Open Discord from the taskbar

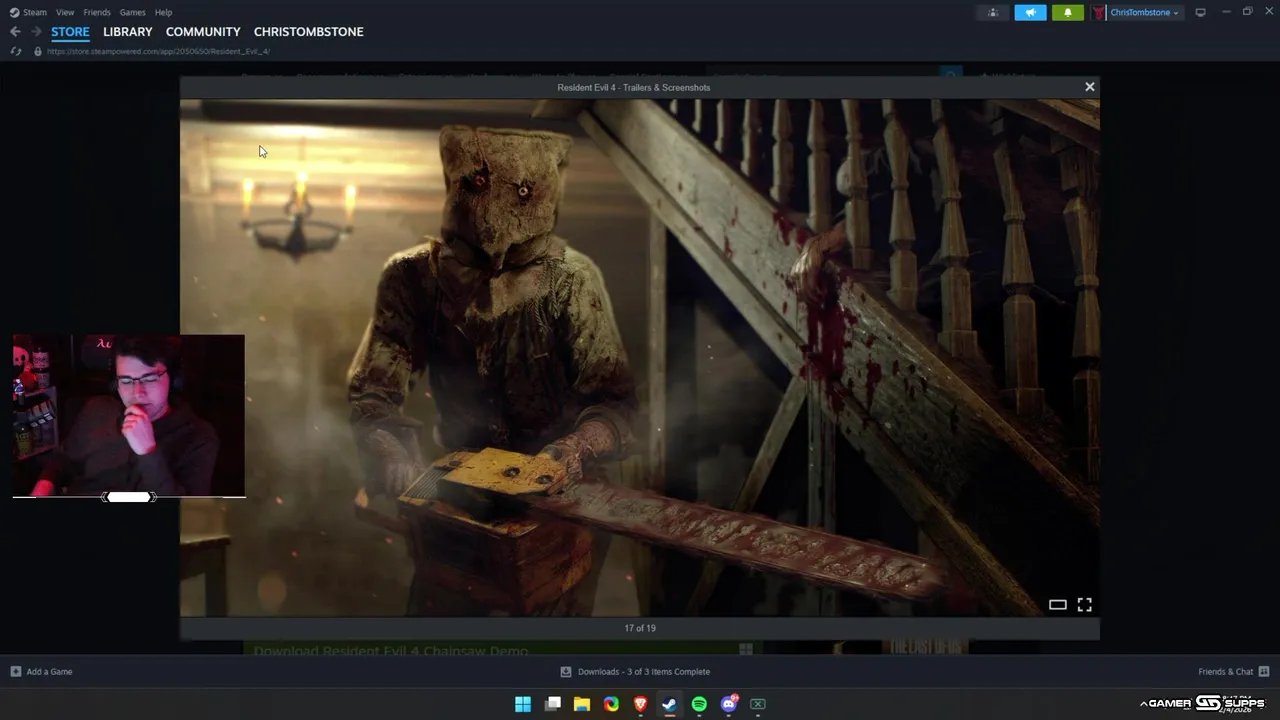click(x=729, y=704)
